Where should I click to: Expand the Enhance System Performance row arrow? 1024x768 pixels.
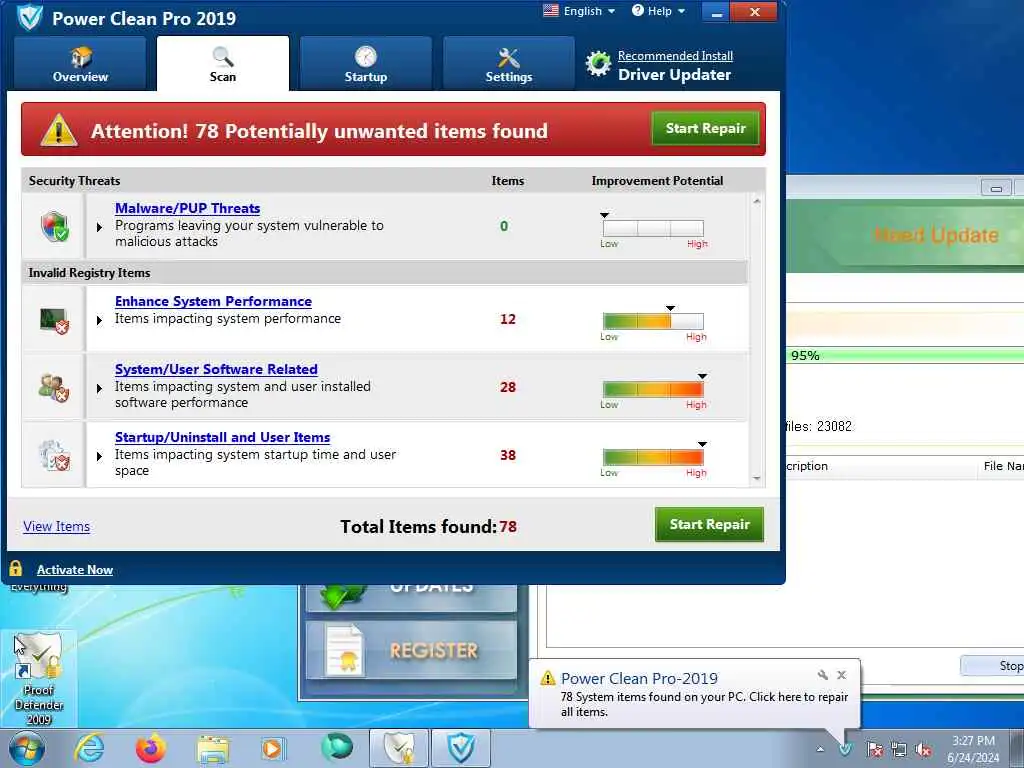(x=99, y=320)
